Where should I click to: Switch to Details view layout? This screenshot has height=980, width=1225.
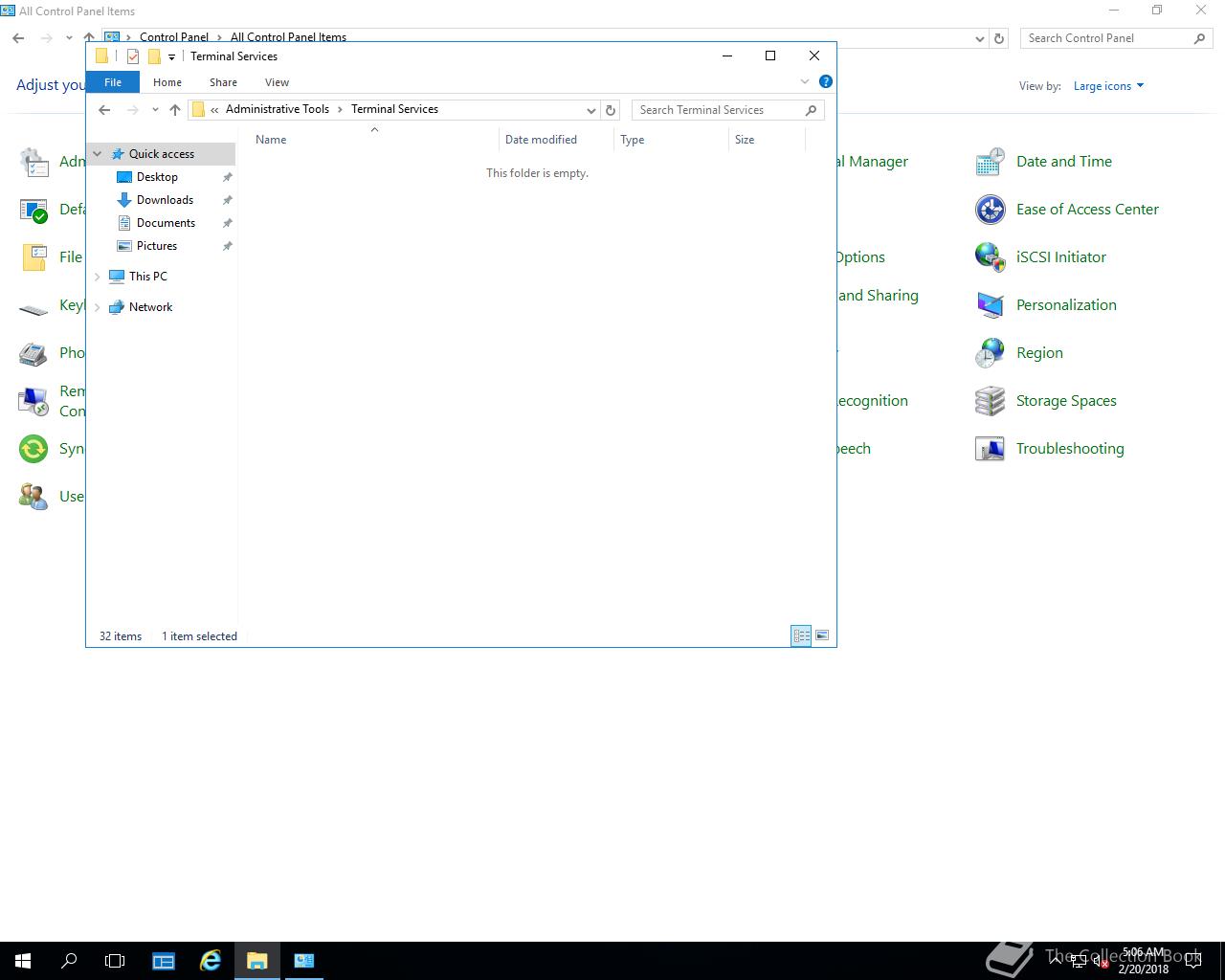[801, 635]
